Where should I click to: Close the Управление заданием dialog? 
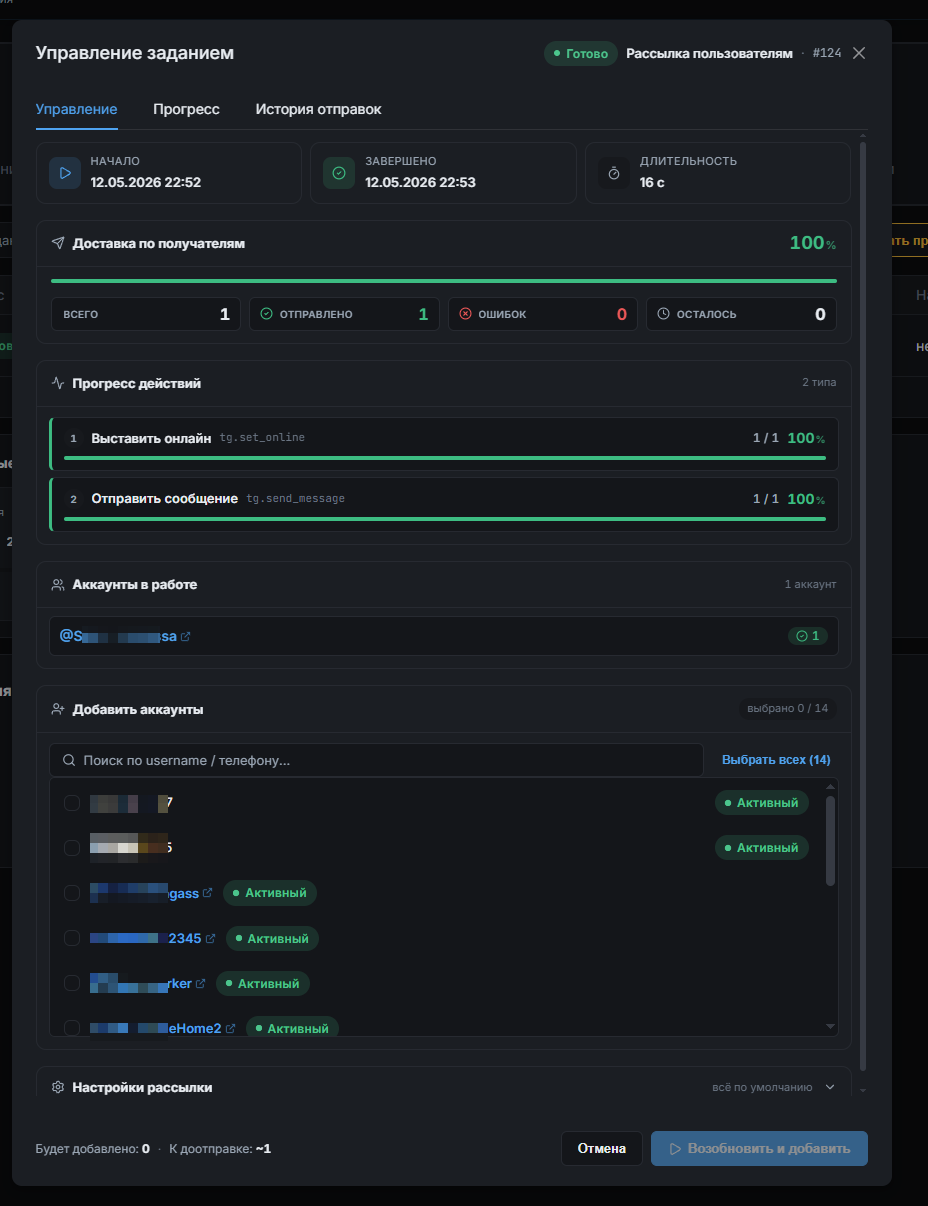pyautogui.click(x=859, y=53)
